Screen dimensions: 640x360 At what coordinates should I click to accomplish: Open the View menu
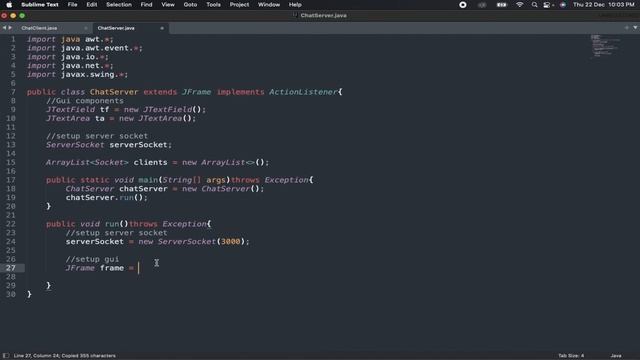(168, 5)
